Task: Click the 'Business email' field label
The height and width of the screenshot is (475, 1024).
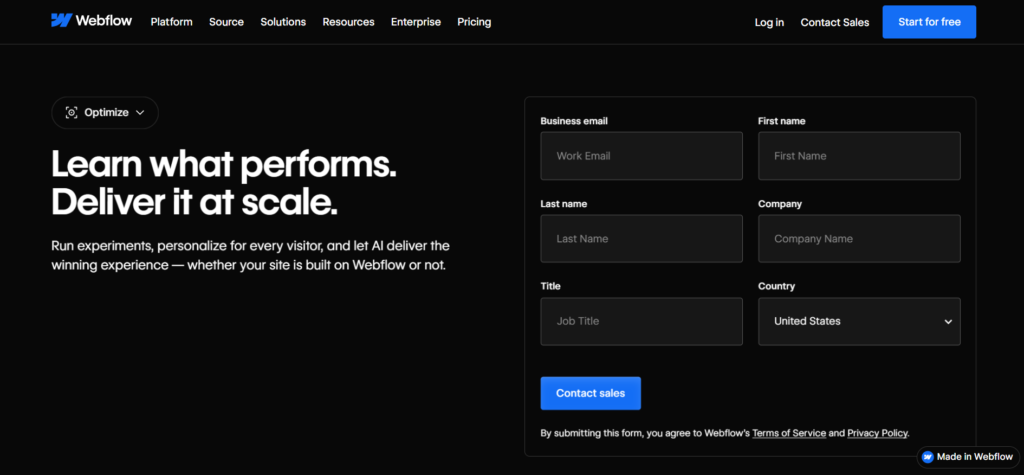Action: (574, 121)
